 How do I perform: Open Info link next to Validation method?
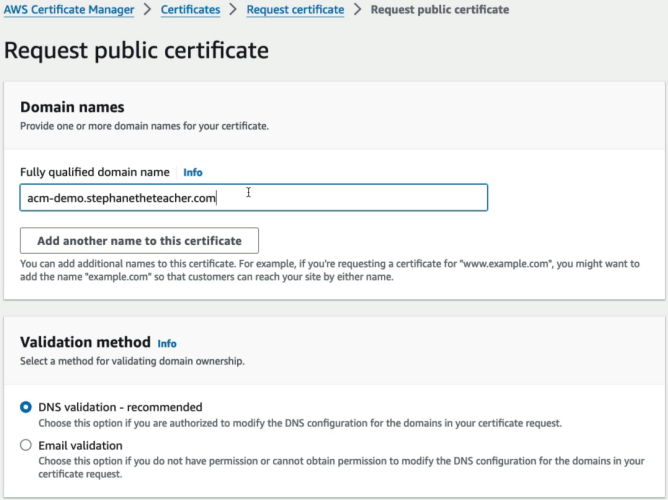(167, 343)
